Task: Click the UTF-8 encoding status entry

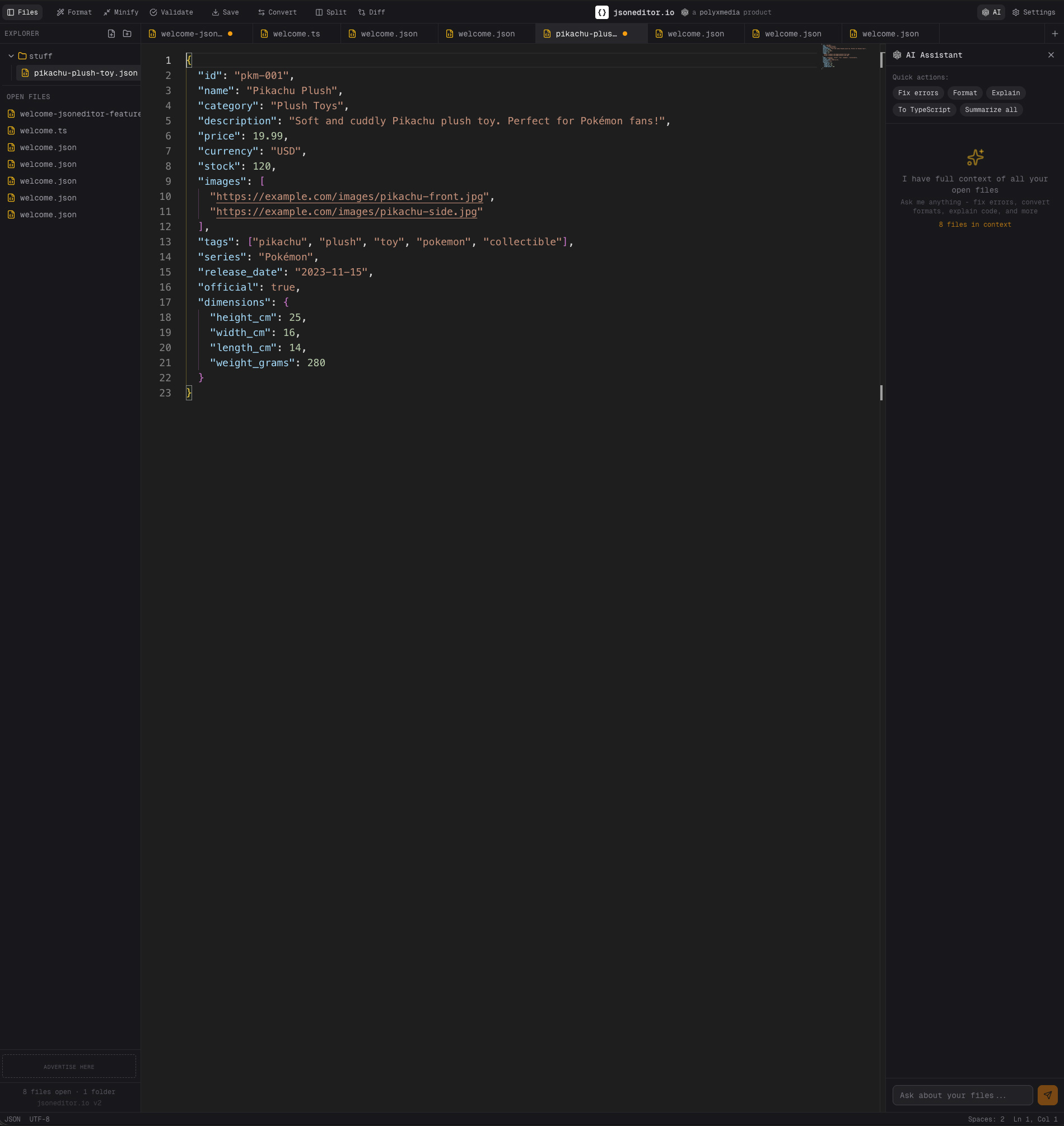Action: click(x=39, y=1119)
